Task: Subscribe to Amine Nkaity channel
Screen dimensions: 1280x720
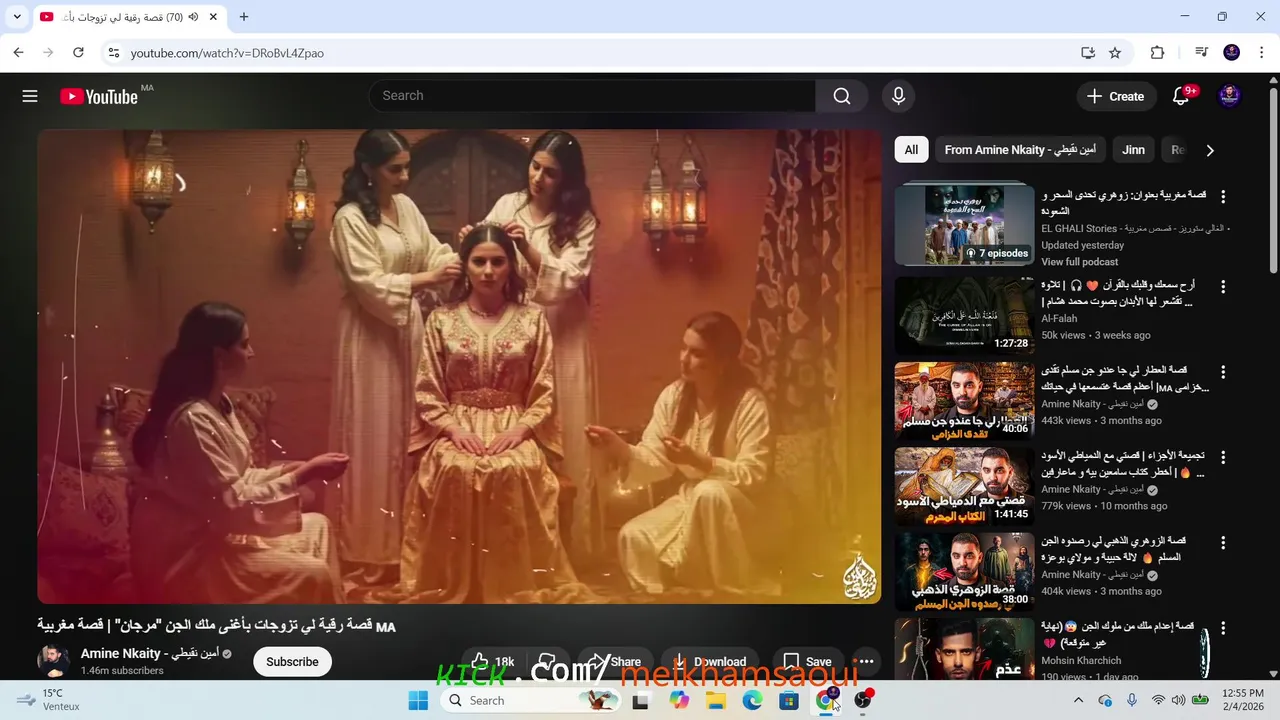Action: click(x=292, y=662)
